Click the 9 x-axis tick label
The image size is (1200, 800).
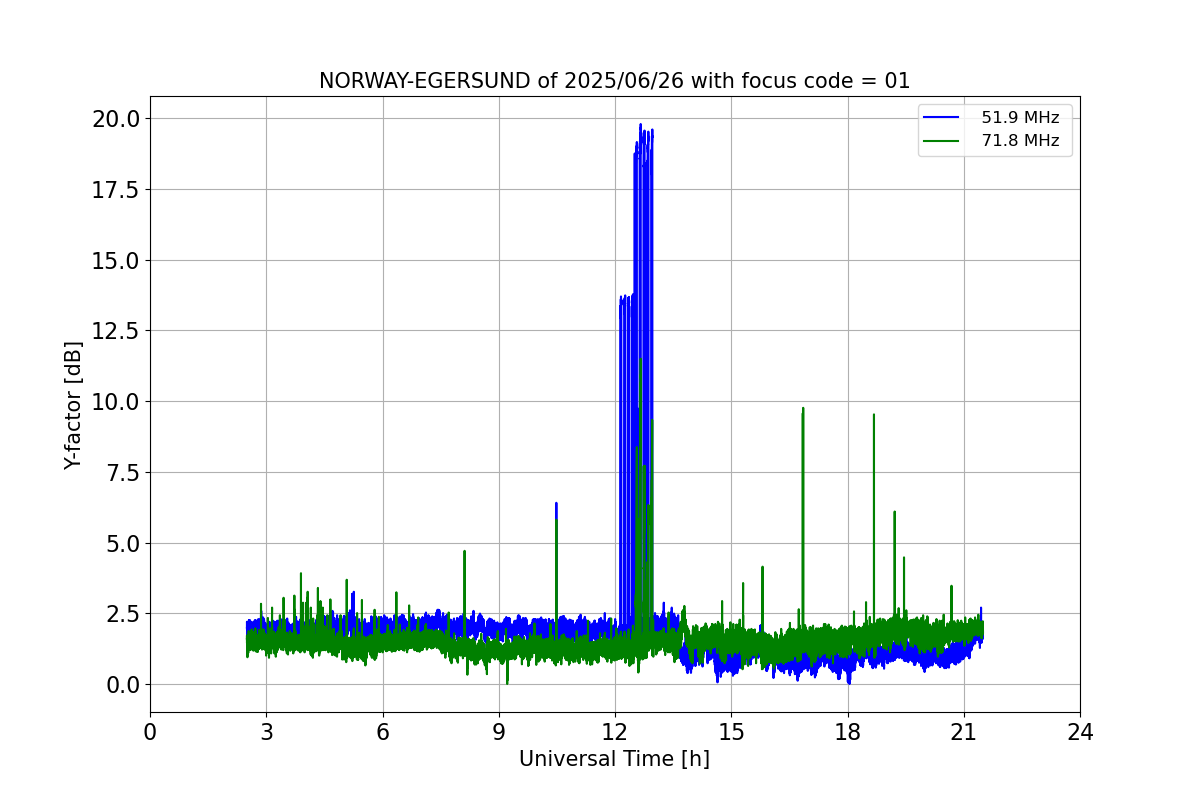tap(499, 732)
